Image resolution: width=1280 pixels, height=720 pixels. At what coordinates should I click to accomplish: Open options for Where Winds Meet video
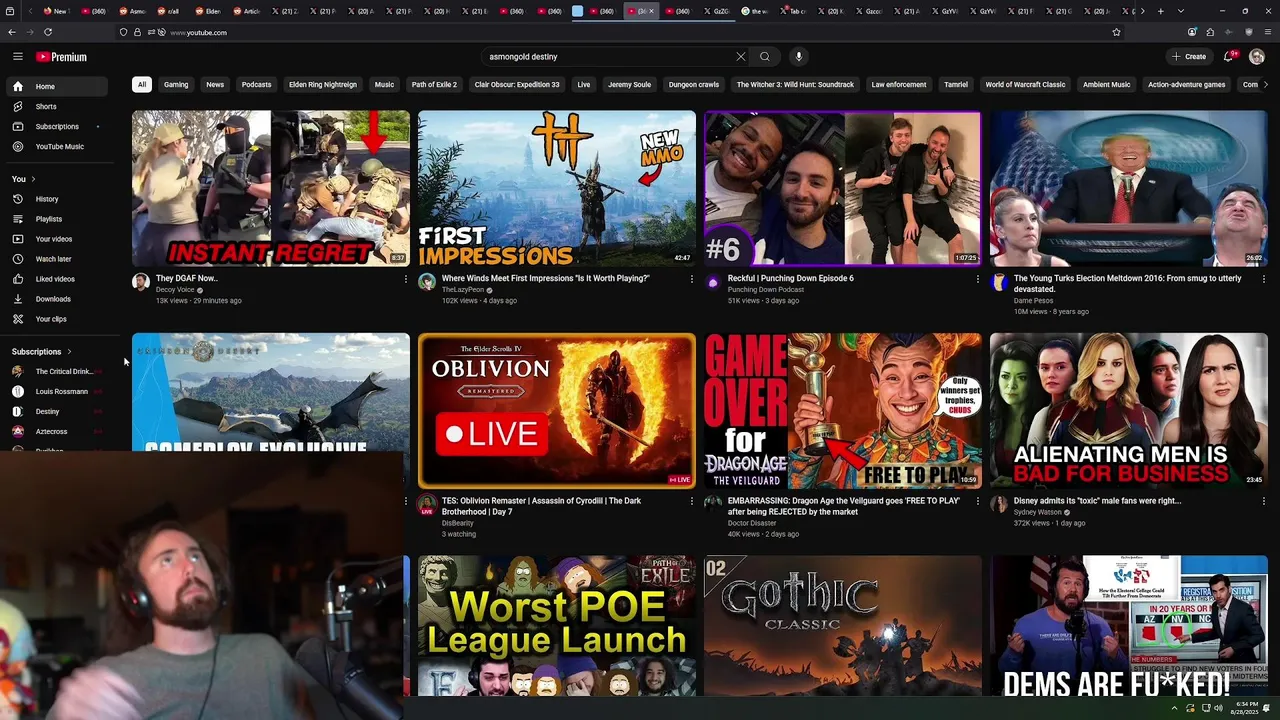691,279
